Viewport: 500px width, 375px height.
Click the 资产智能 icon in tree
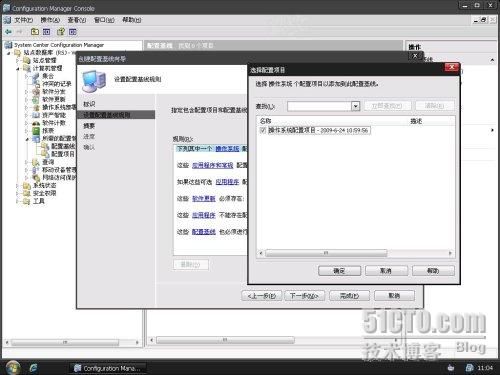pyautogui.click(x=36, y=115)
